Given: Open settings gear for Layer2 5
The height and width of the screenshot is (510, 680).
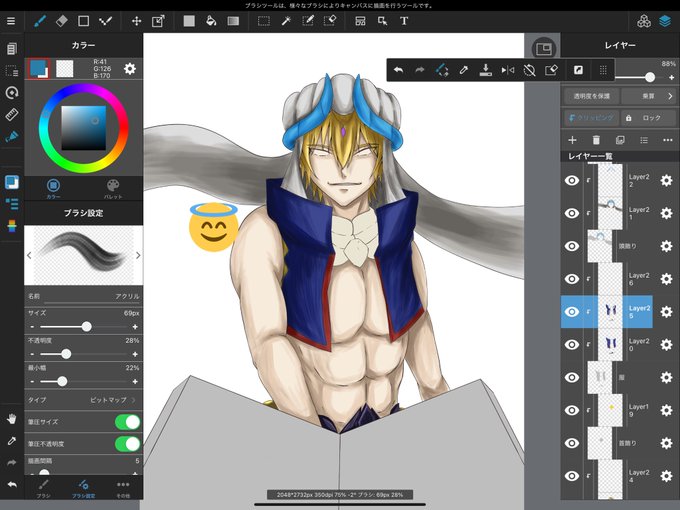Looking at the screenshot, I should pos(666,311).
